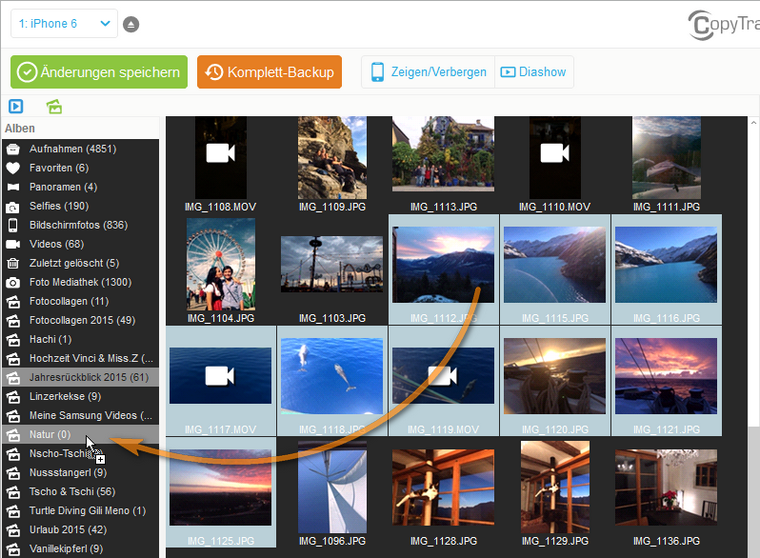Select Meine Samsung Videos album
Image resolution: width=760 pixels, height=558 pixels.
(80, 415)
